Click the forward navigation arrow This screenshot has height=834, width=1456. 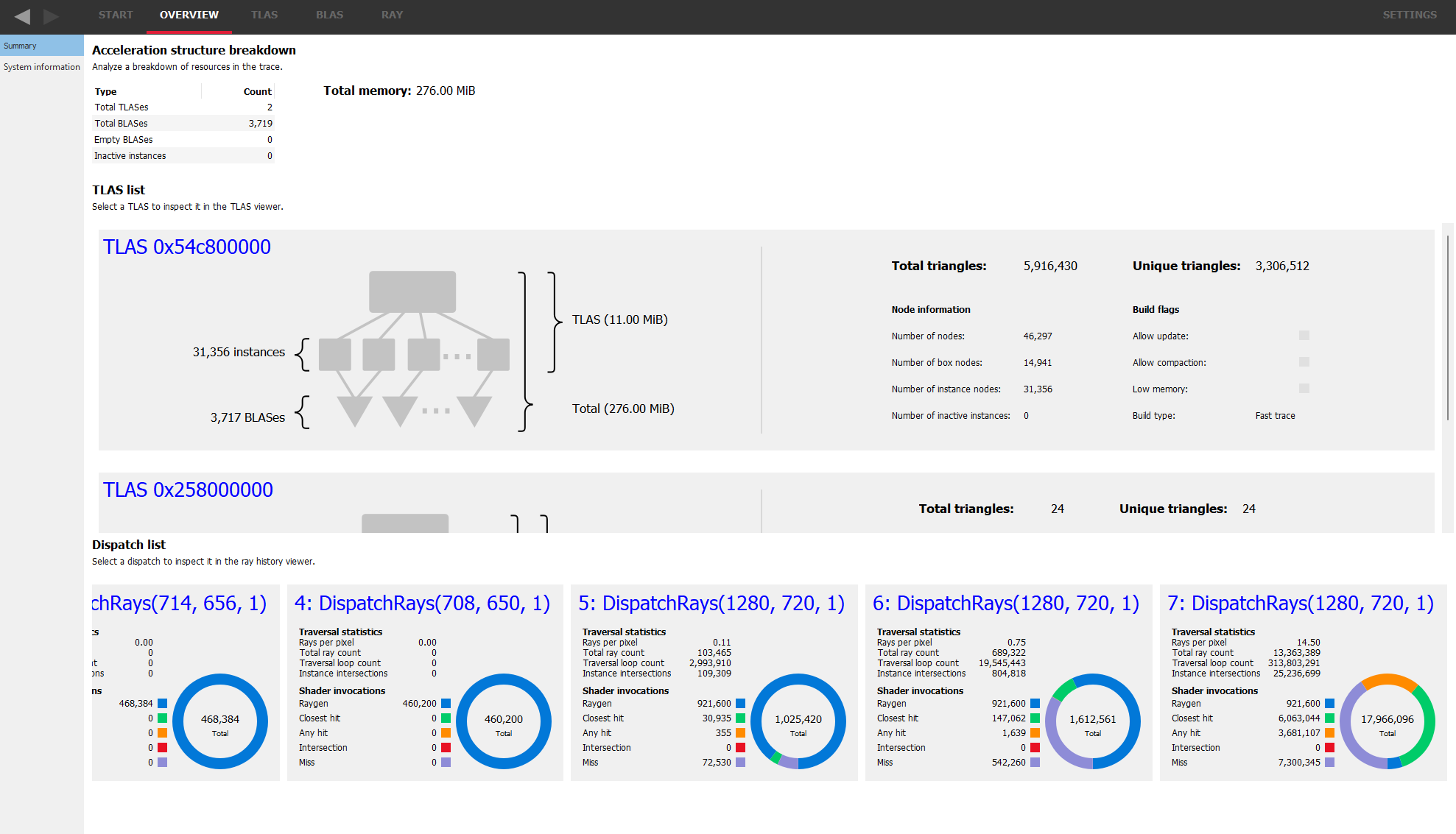(x=51, y=16)
